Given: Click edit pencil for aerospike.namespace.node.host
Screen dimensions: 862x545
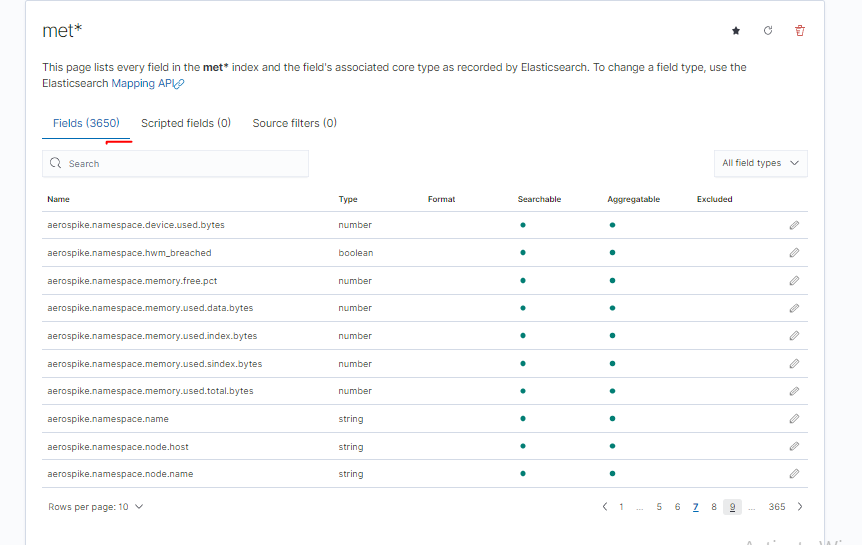Looking at the screenshot, I should 794,447.
